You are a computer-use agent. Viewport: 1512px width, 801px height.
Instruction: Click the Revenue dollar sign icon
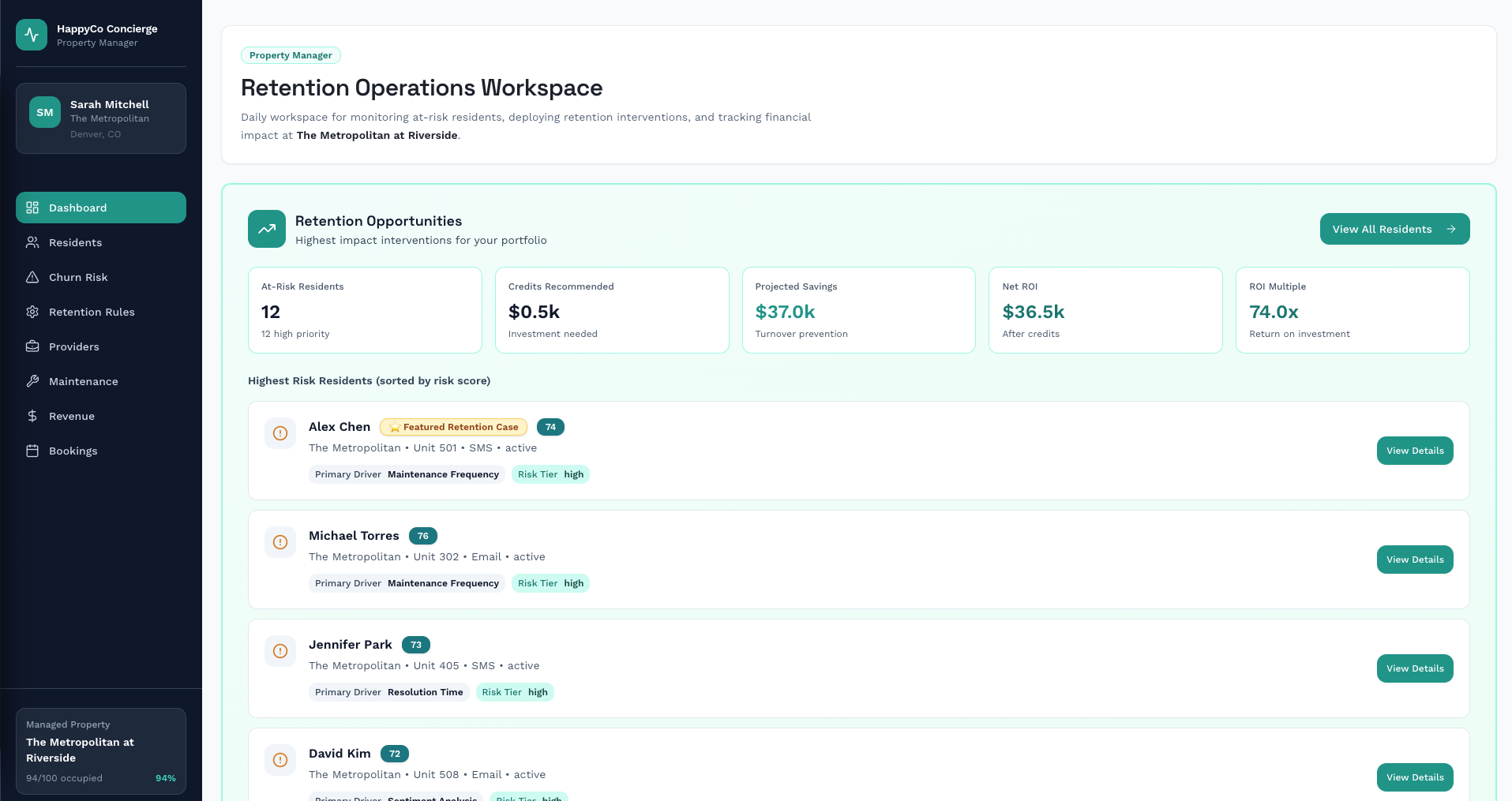point(32,416)
